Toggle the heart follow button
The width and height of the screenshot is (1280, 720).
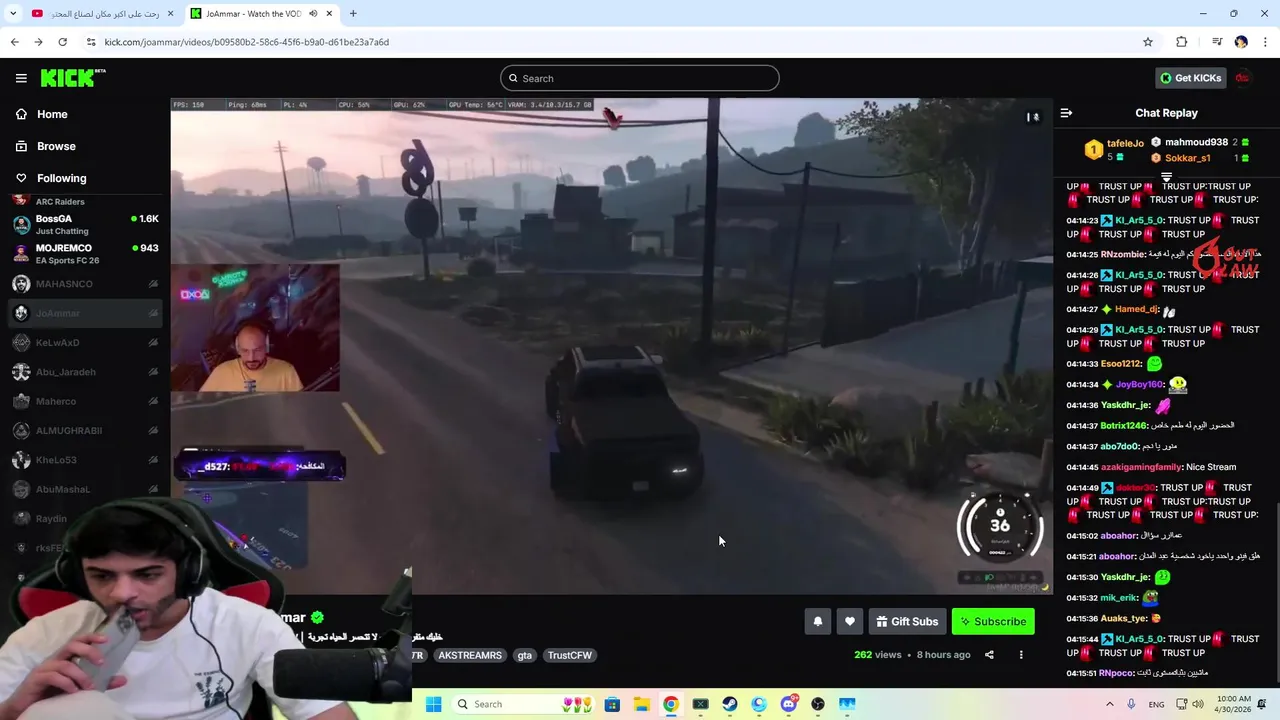click(850, 621)
